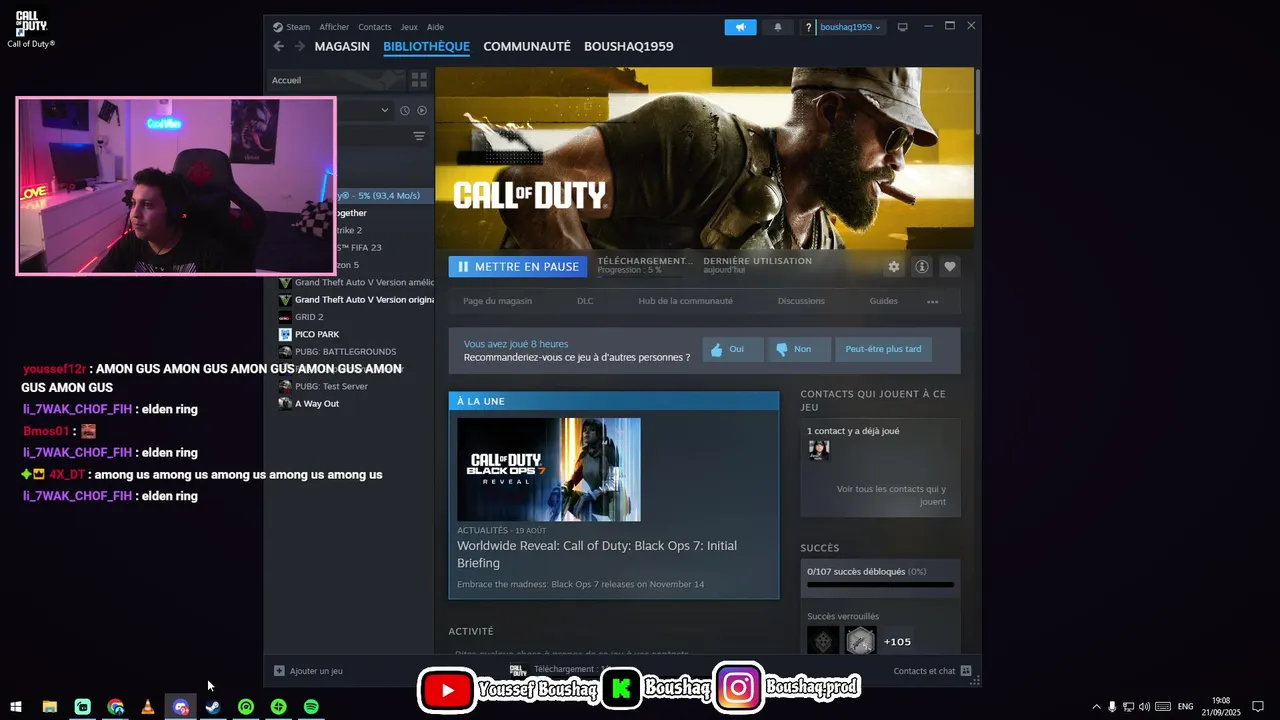This screenshot has height=720, width=1280.
Task: Select the BIBLIOTHÈQUE tab
Action: pyautogui.click(x=426, y=46)
